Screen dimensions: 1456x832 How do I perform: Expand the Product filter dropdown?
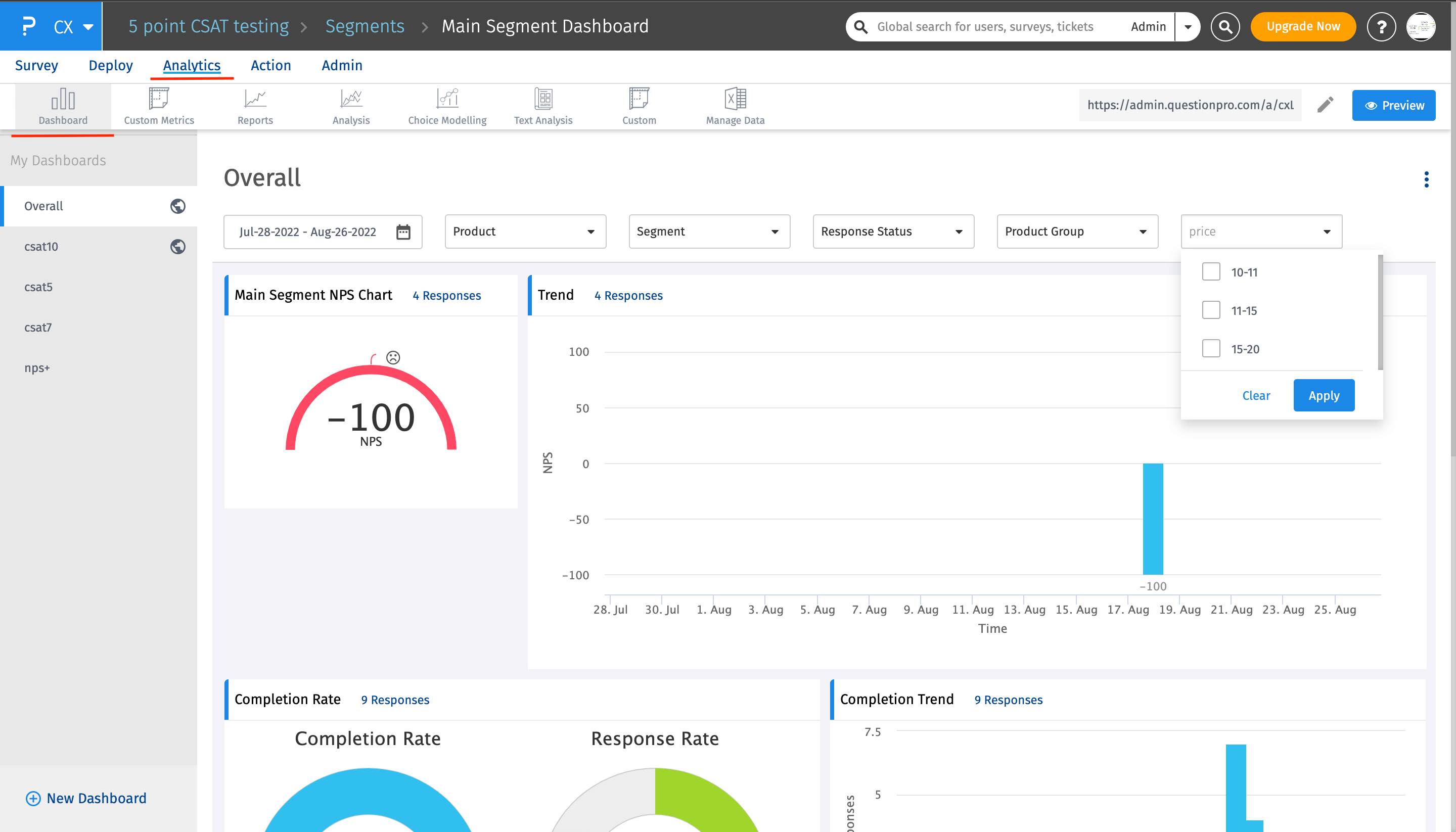(525, 232)
